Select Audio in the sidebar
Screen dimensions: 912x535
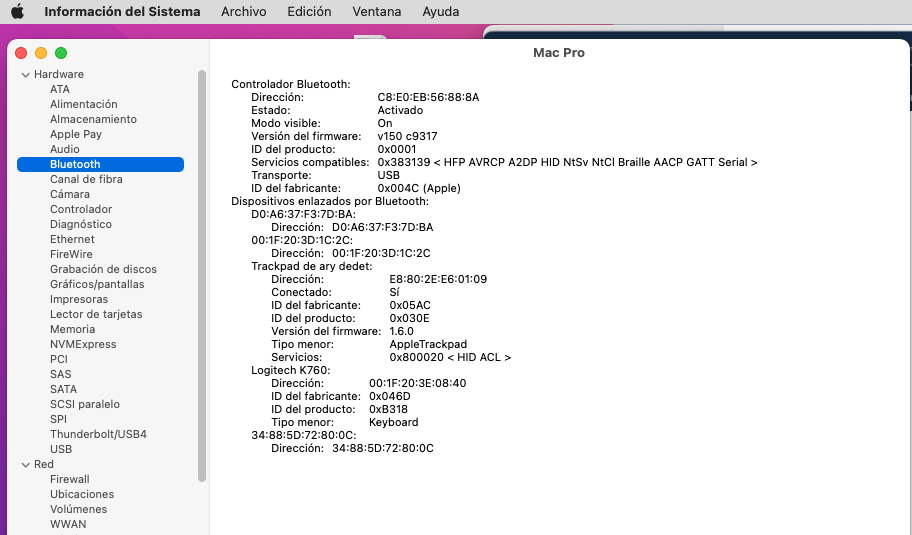(65, 149)
